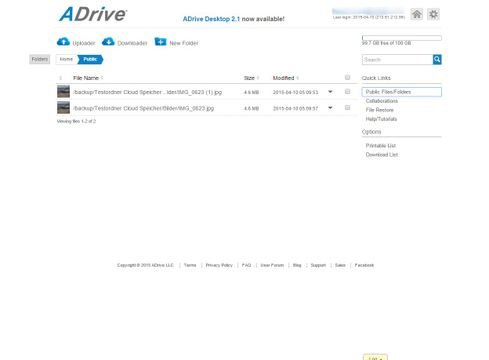
Task: Open thumbnail of IMG_0823.jpg row
Action: 63,108
